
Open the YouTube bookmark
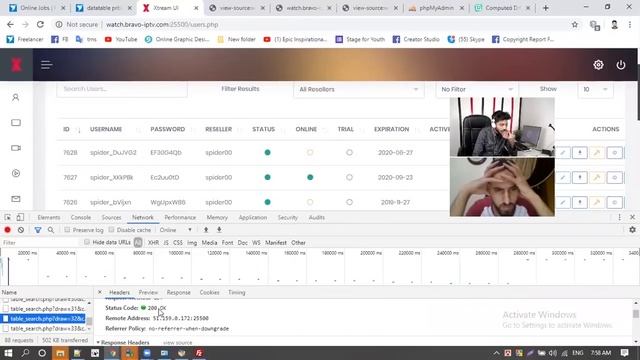pos(121,39)
